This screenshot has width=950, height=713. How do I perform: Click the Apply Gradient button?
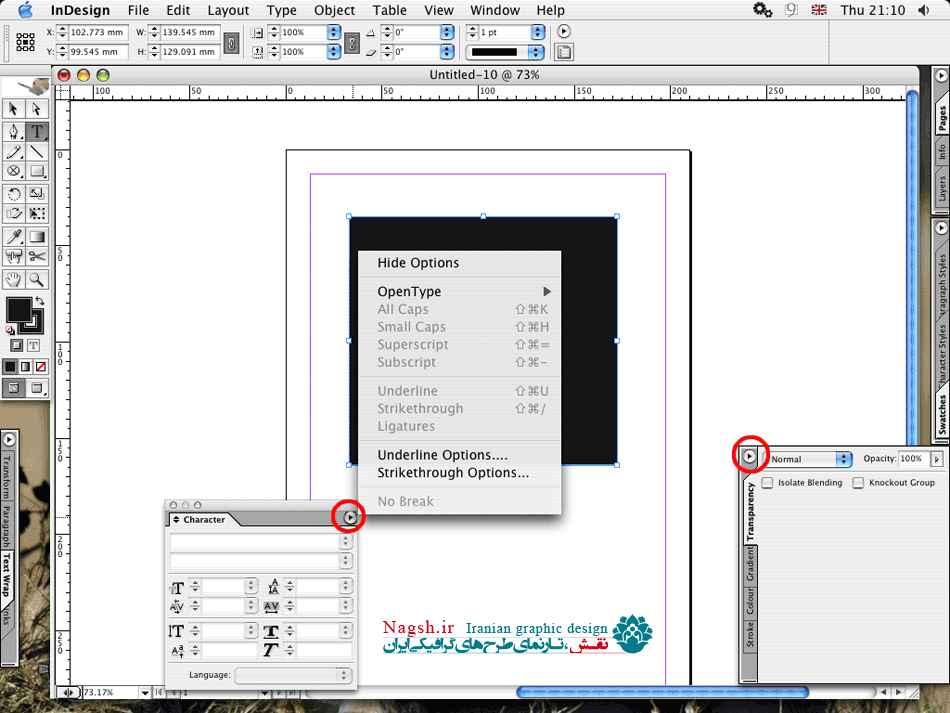pyautogui.click(x=25, y=366)
